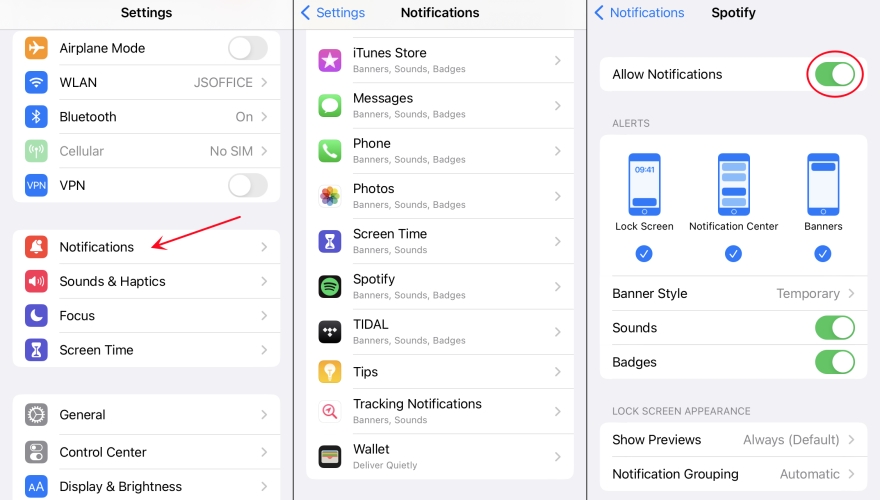Select the Banners alert phone illustration

coord(823,185)
